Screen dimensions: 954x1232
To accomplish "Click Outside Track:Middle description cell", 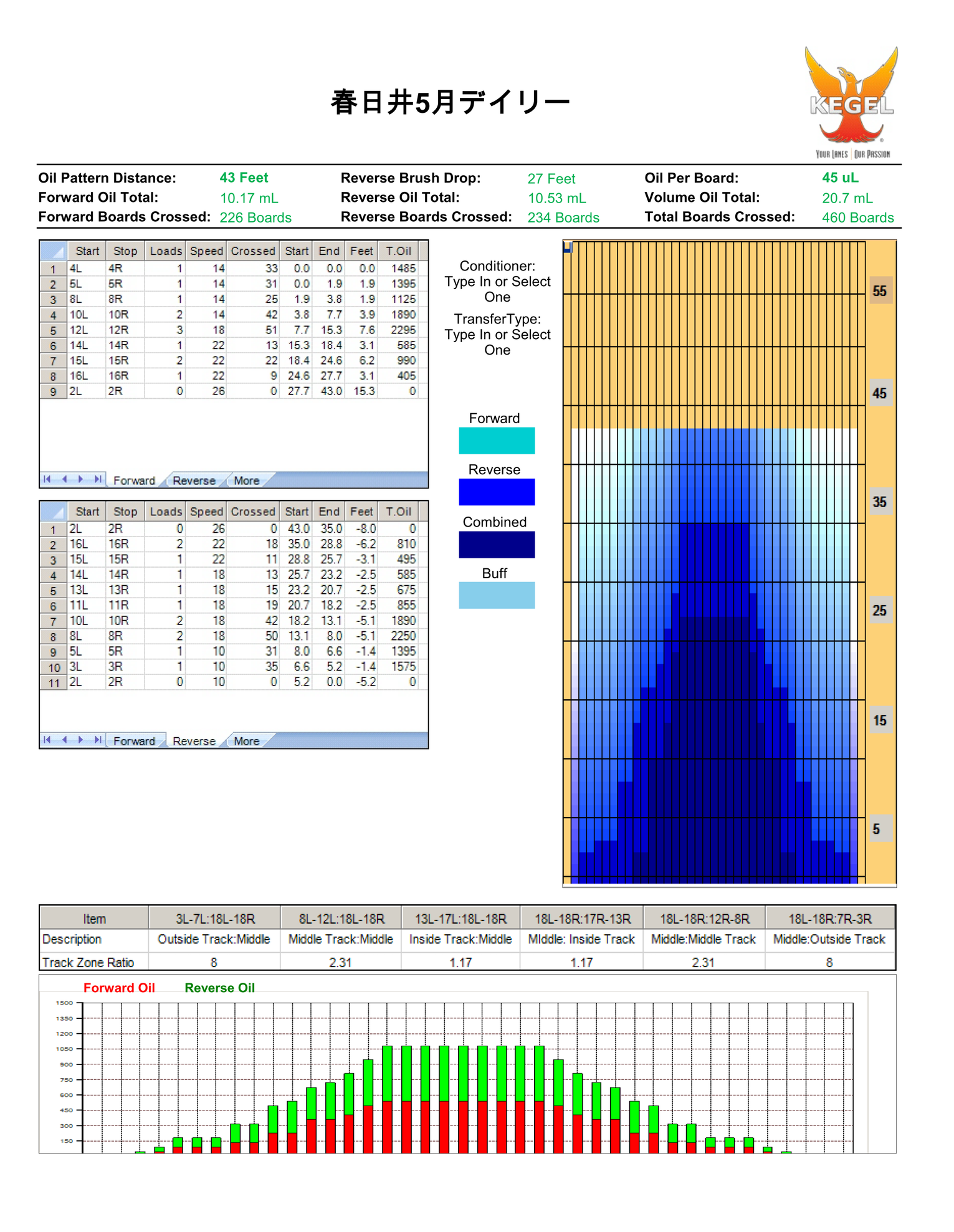I will pos(214,939).
